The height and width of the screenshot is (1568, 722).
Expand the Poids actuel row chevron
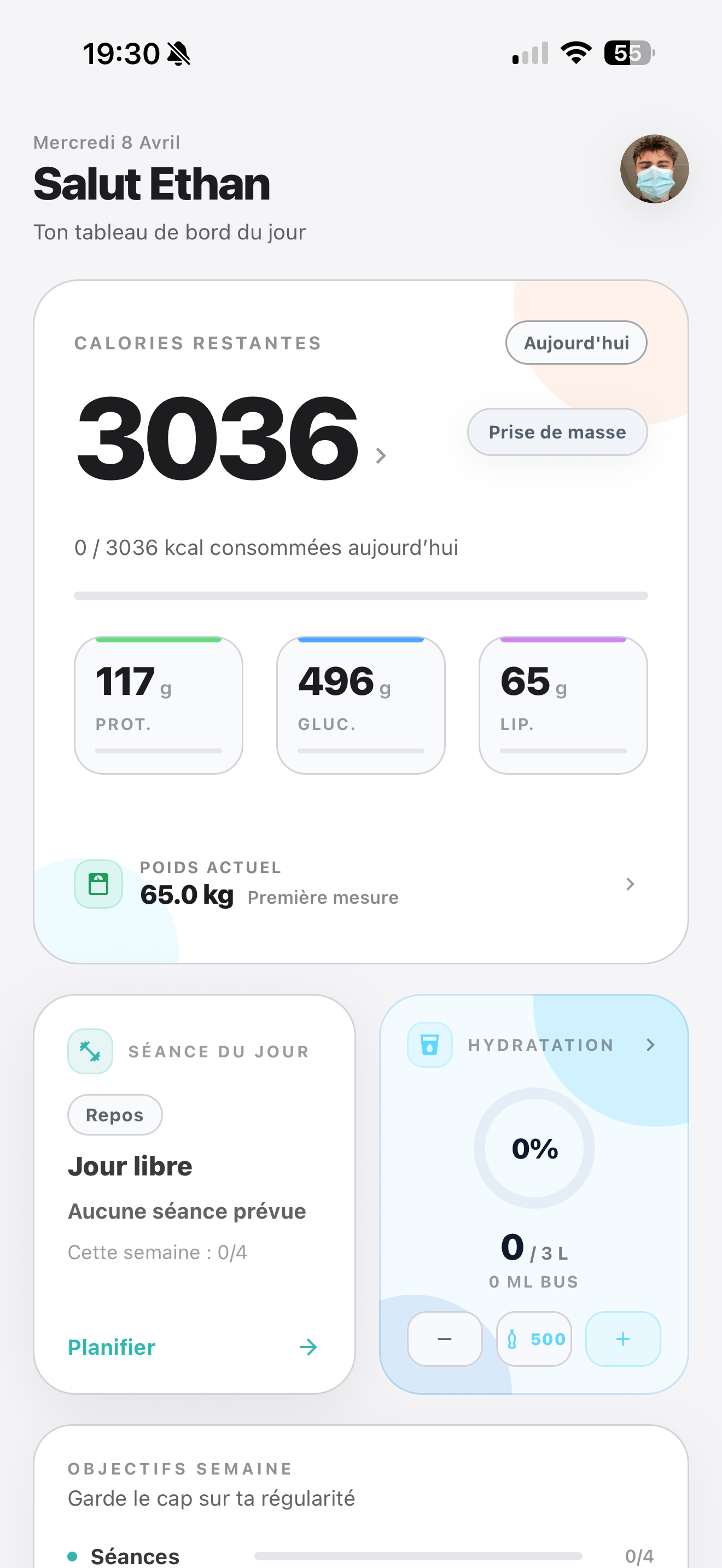pos(630,884)
